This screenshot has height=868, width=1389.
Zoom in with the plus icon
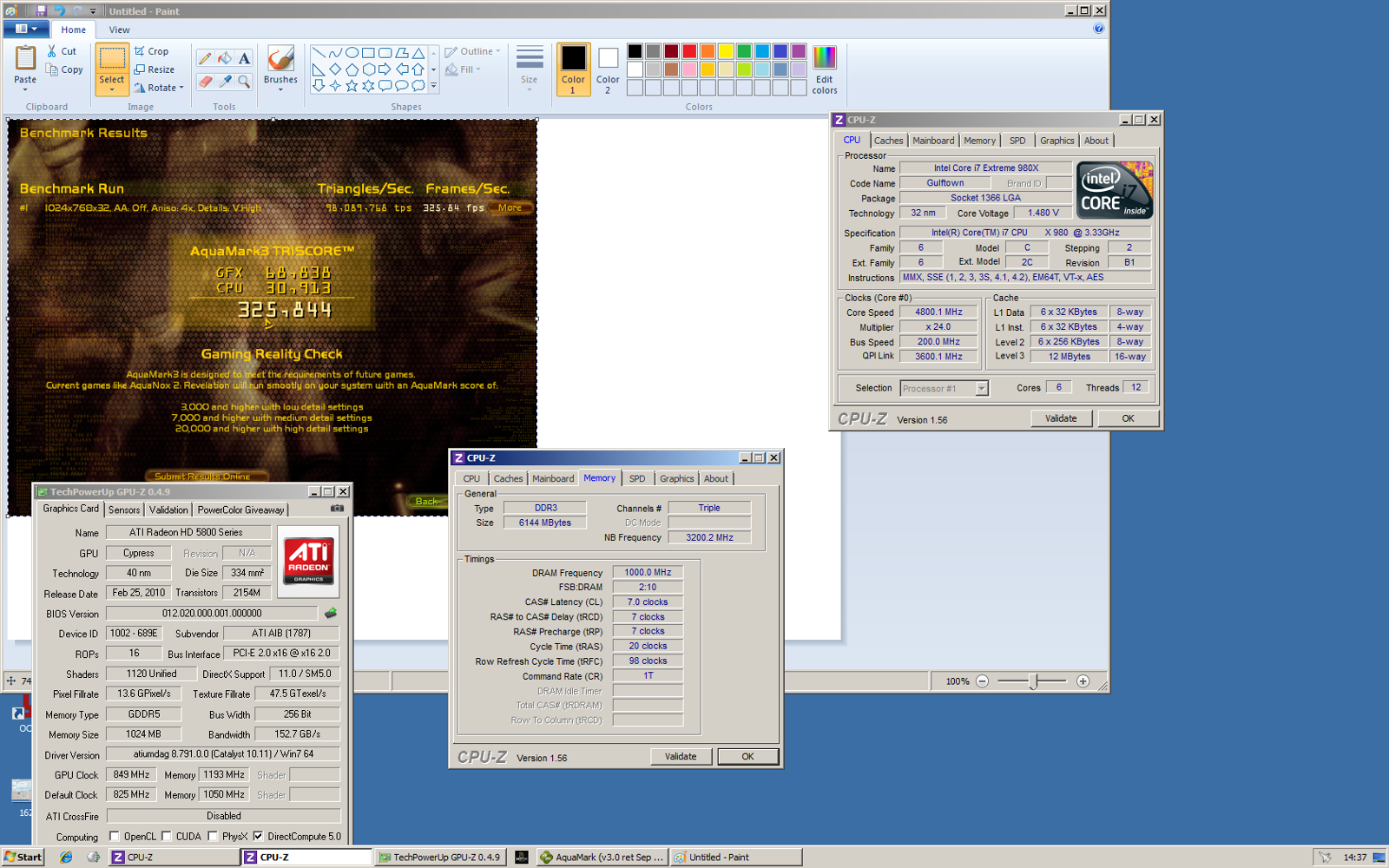[1083, 681]
